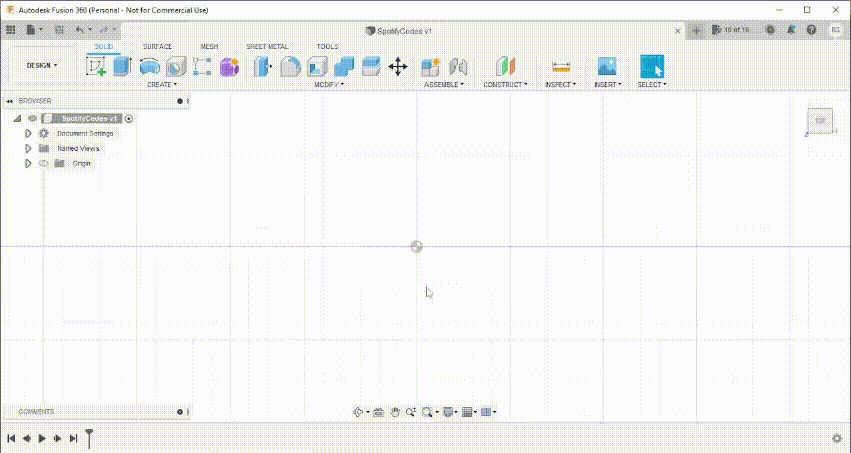This screenshot has width=851, height=453.
Task: Select the Measure tool
Action: tap(561, 67)
